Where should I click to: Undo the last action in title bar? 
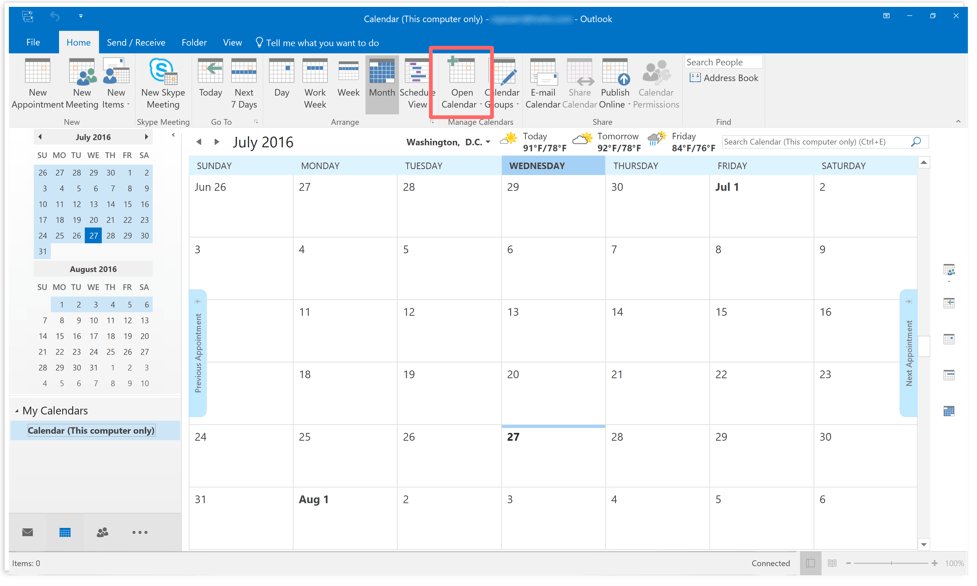pos(55,16)
